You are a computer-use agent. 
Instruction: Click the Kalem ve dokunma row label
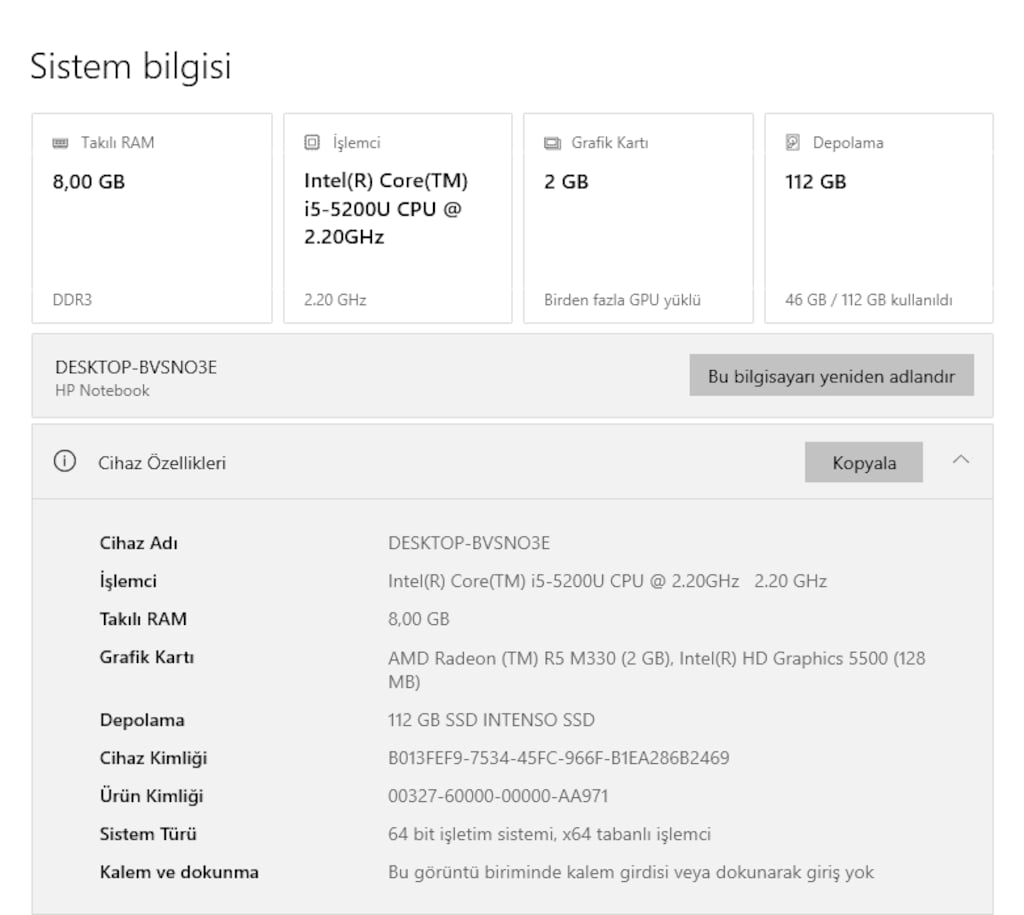tap(179, 873)
